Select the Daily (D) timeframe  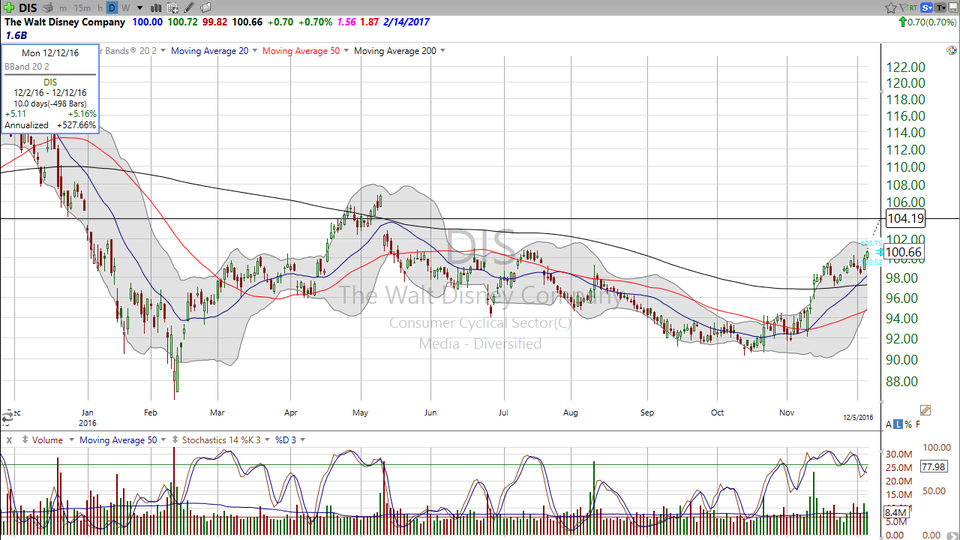click(x=112, y=8)
